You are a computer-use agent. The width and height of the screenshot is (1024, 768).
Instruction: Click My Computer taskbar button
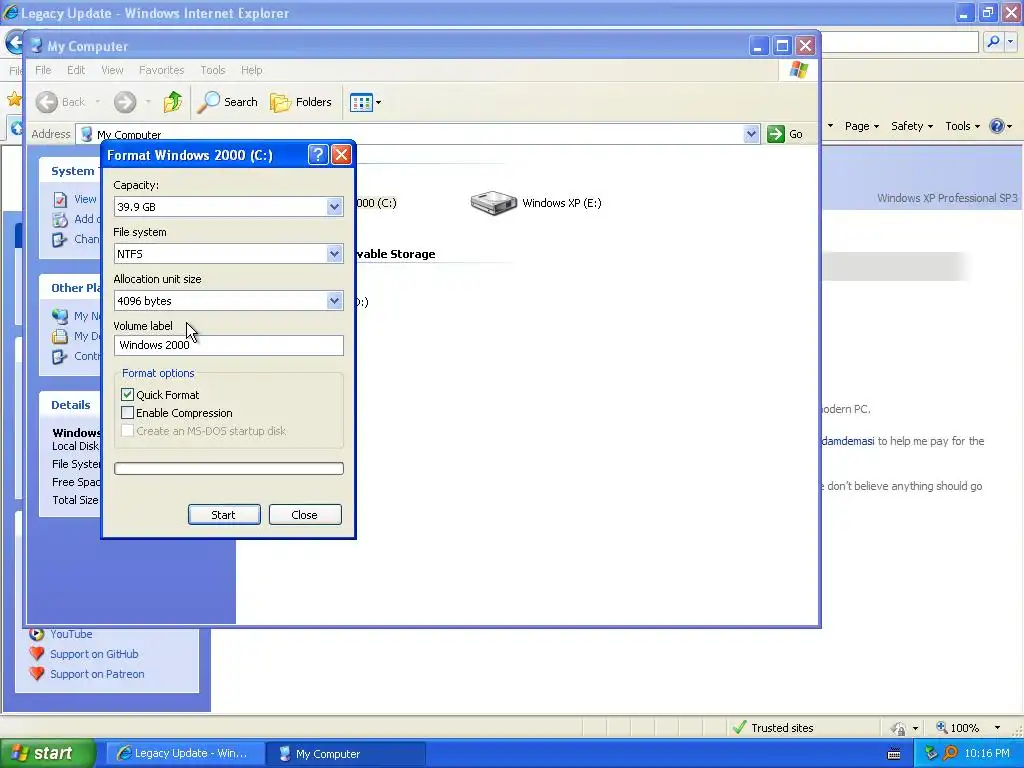point(345,754)
